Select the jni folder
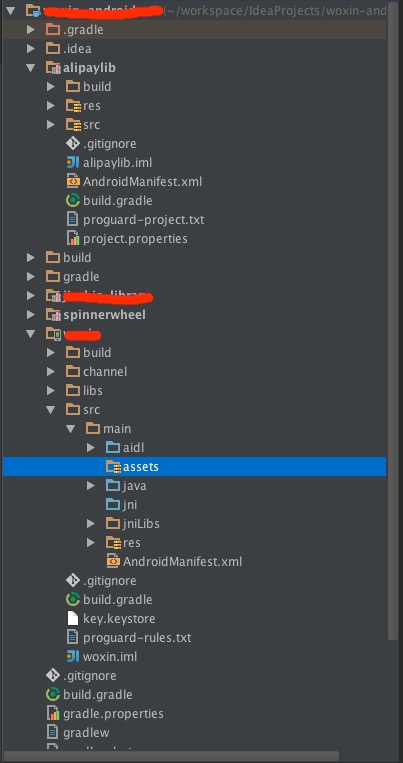Viewport: 403px width, 763px height. point(130,505)
